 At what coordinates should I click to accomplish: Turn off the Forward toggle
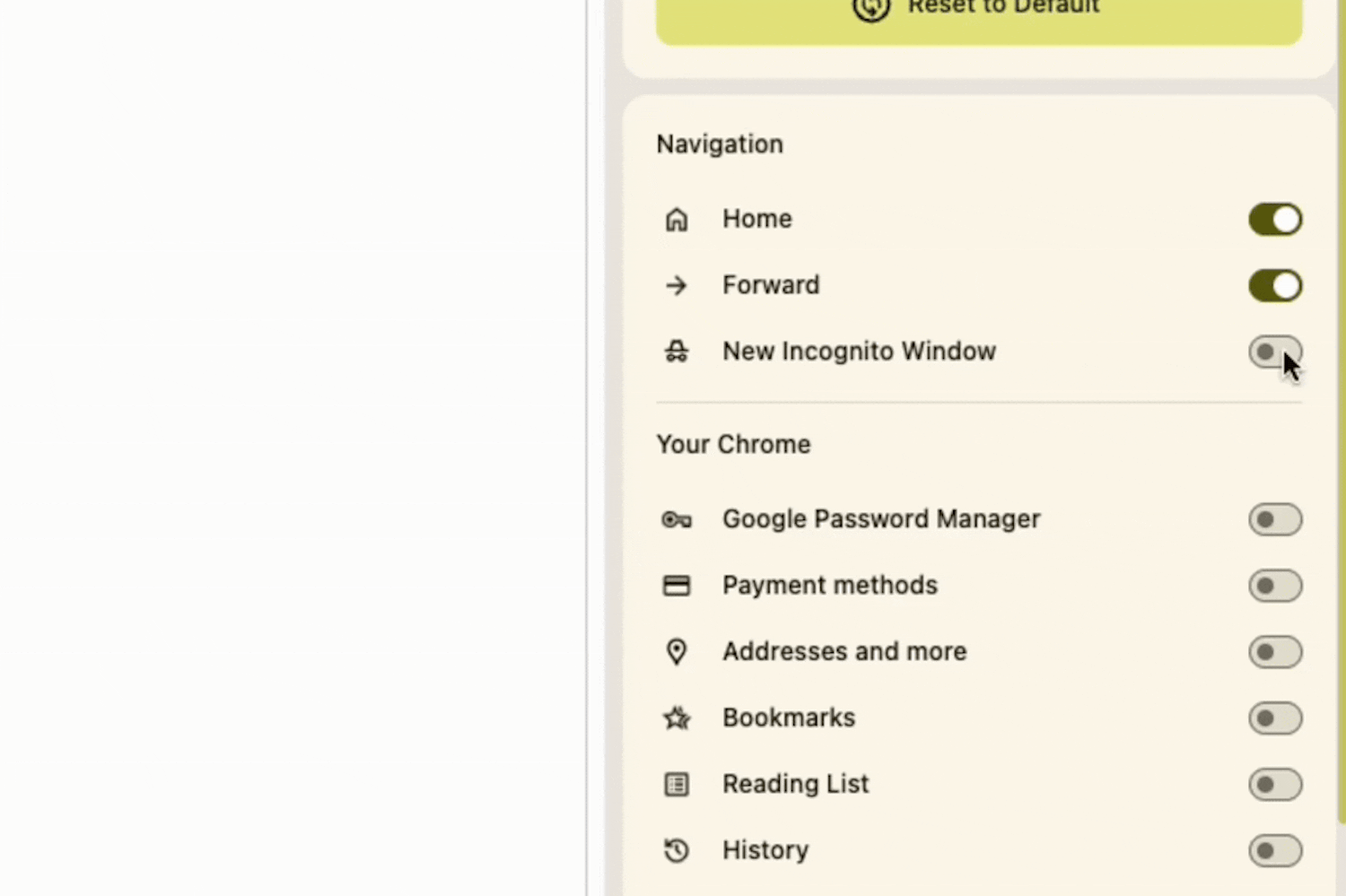click(1274, 286)
